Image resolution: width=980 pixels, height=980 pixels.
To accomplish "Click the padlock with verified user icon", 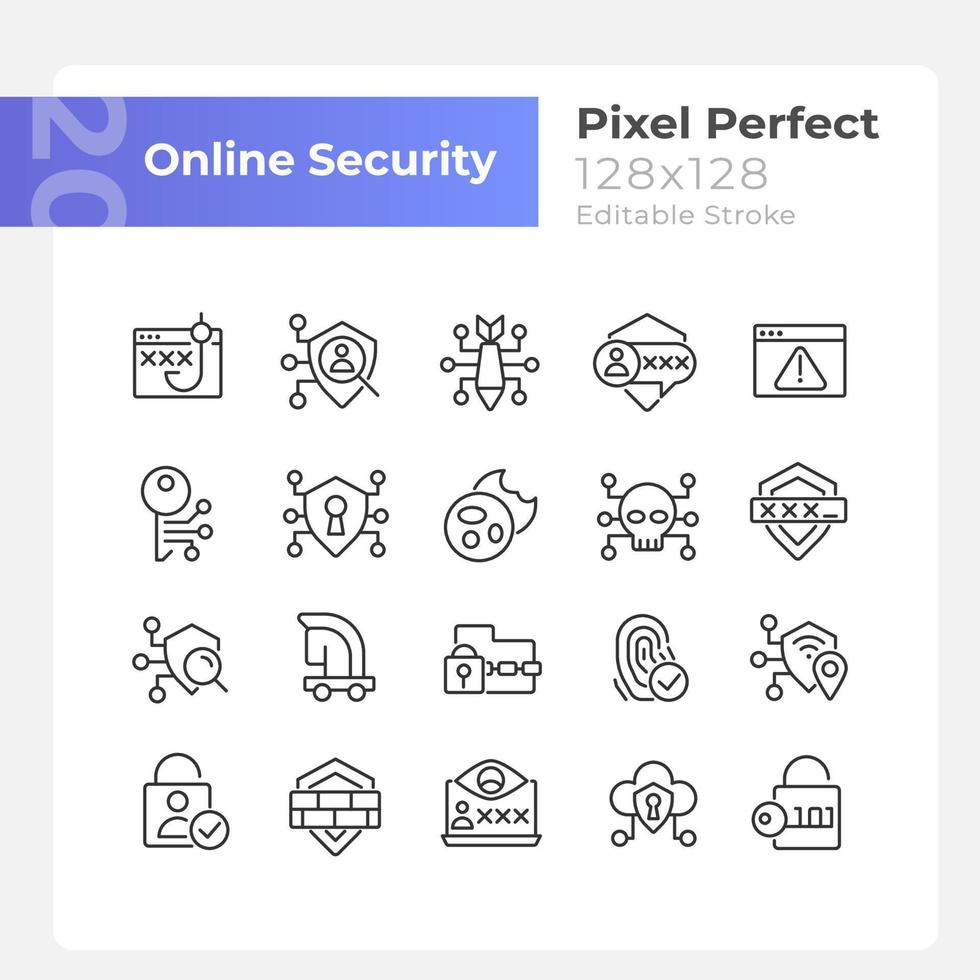I will [x=186, y=802].
